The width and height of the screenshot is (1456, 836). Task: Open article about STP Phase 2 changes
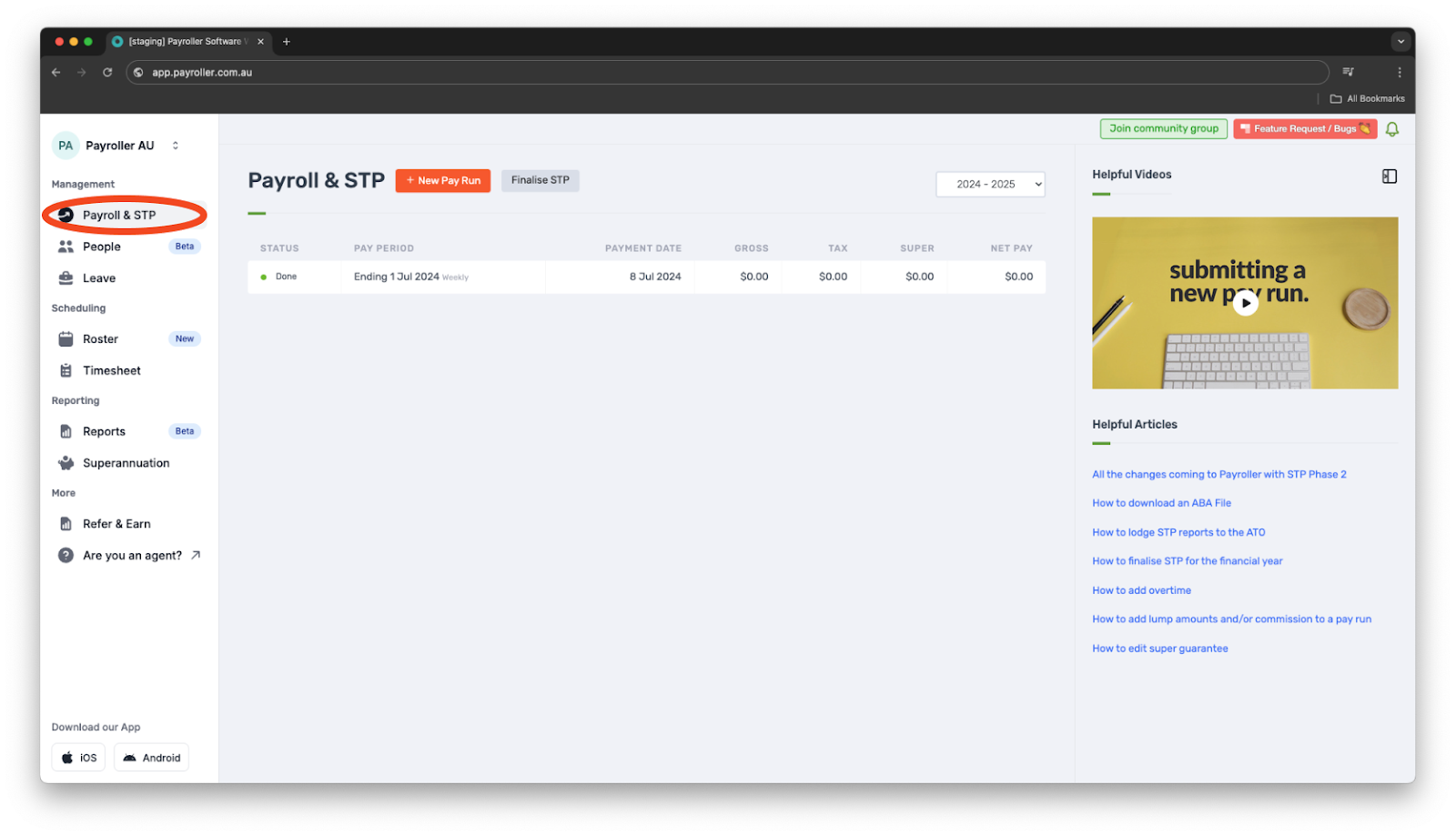(x=1218, y=474)
